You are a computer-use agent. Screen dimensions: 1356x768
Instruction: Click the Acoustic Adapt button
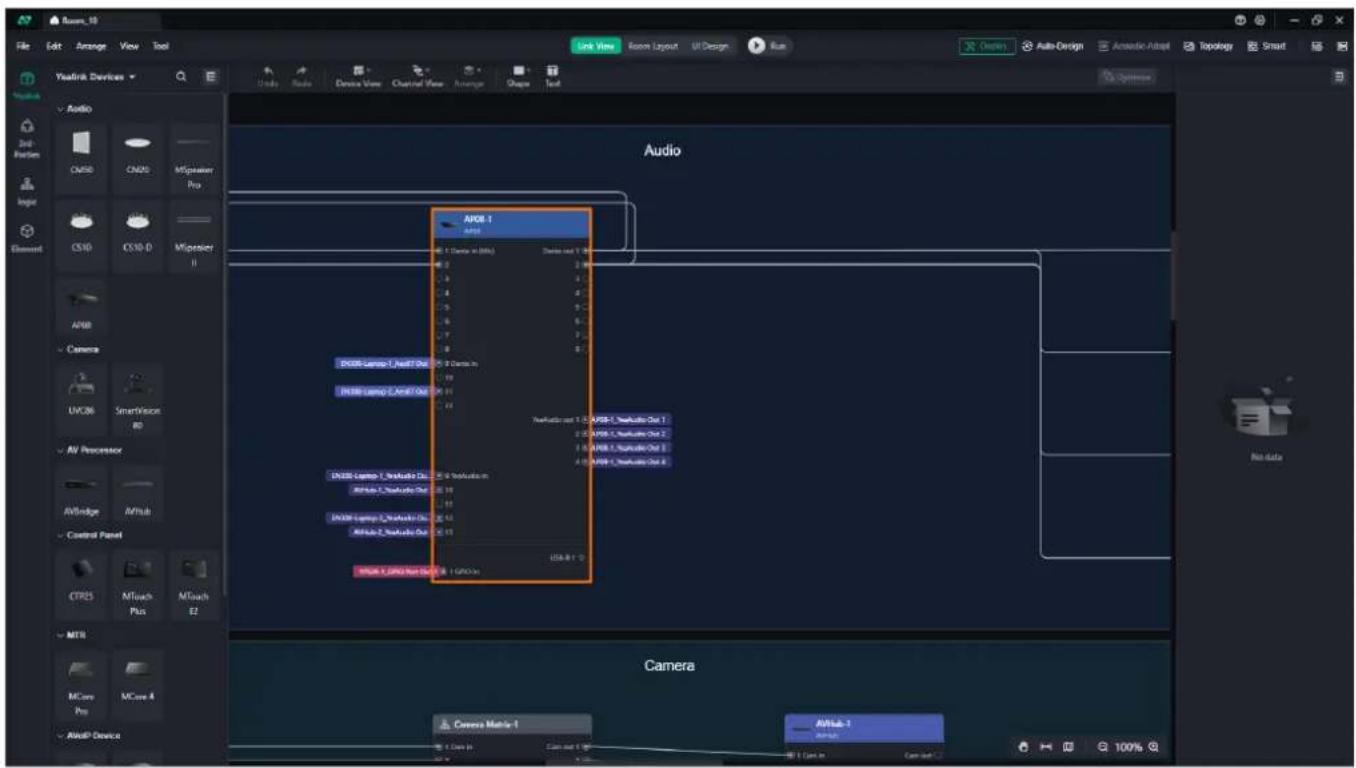1135,46
